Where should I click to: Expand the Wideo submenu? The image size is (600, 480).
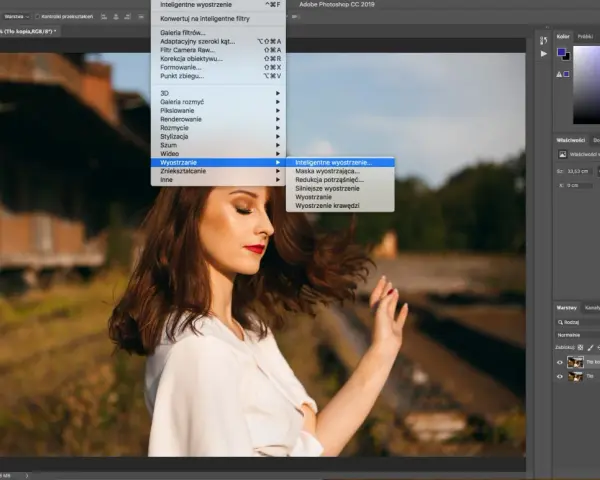218,153
